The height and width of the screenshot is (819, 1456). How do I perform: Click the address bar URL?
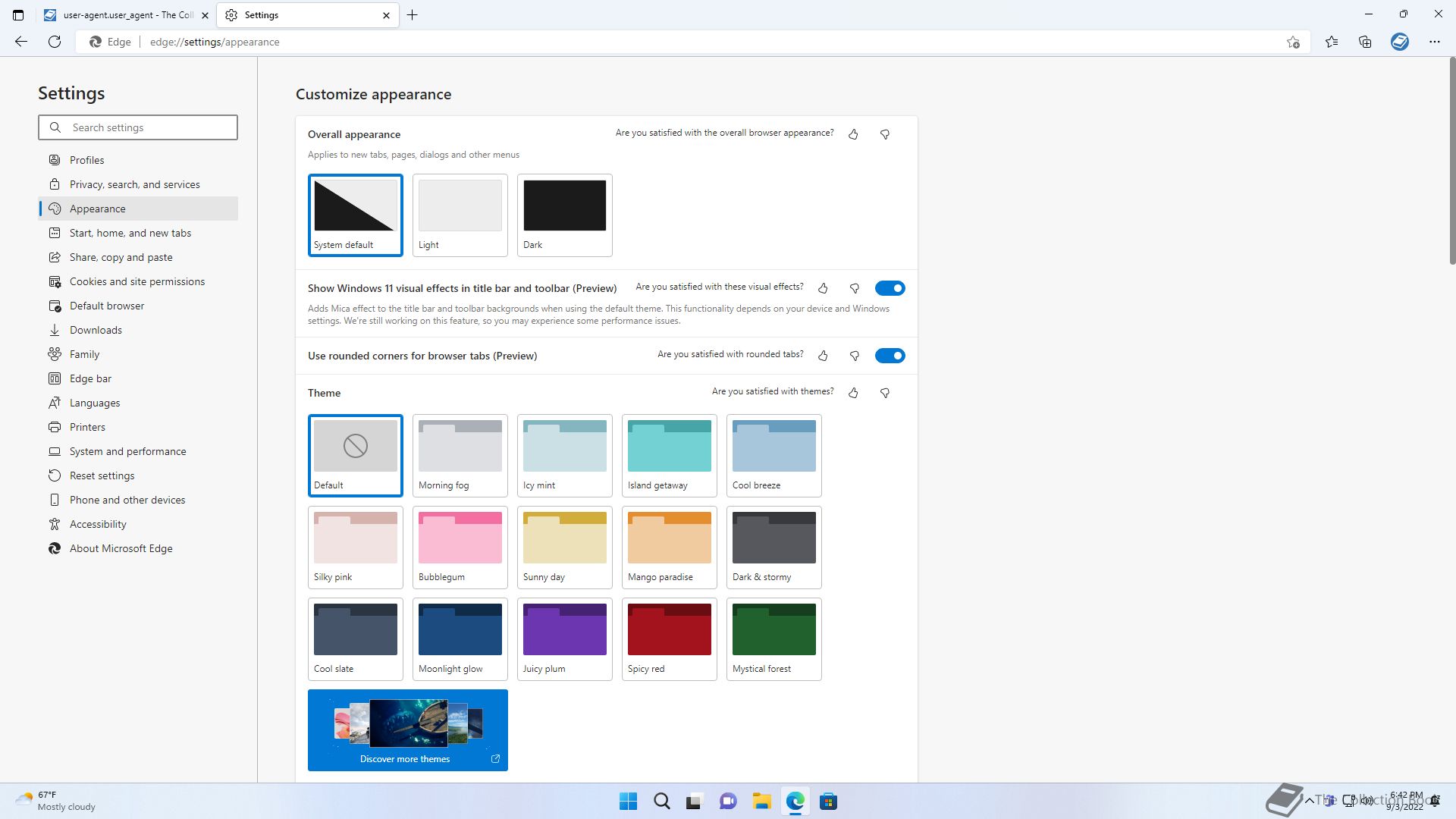215,42
